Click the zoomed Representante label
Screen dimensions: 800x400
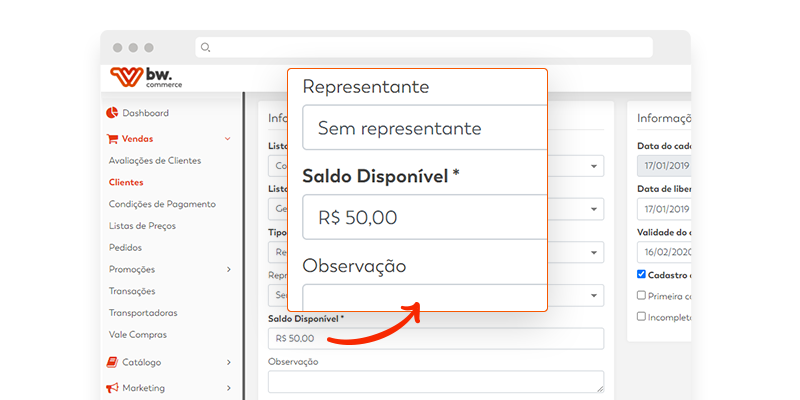click(366, 87)
